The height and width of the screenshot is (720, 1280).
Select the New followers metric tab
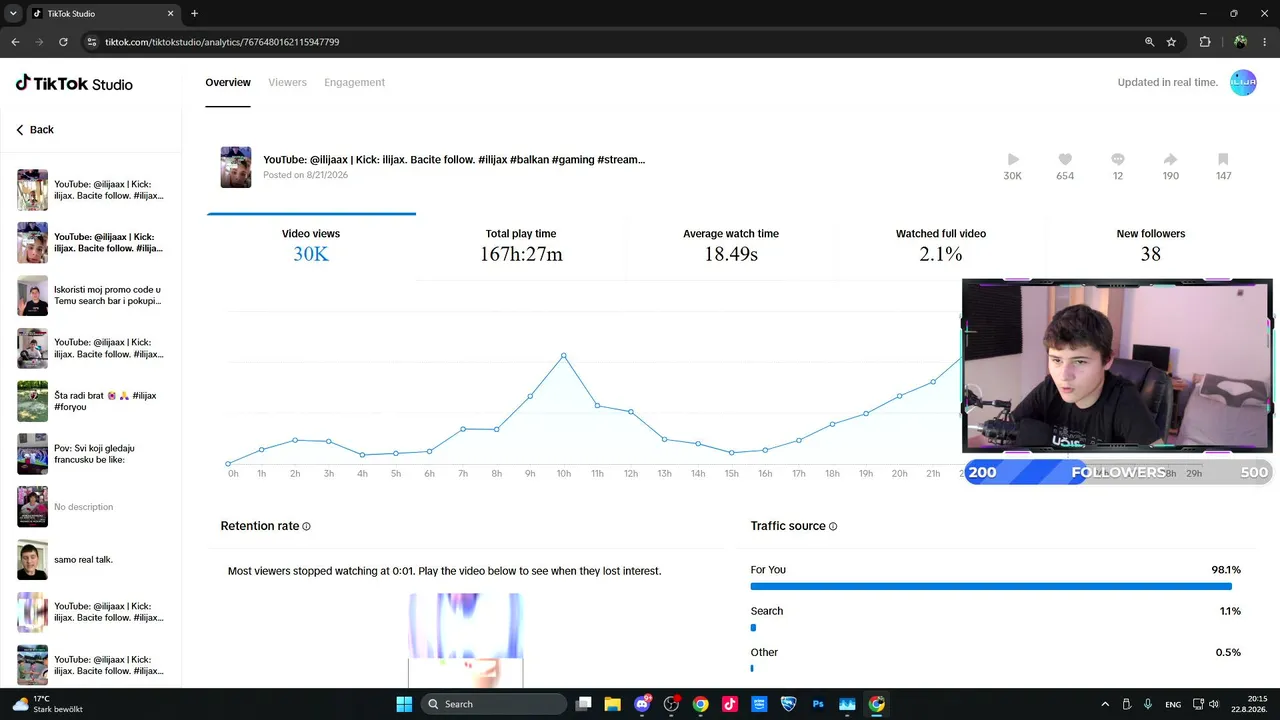click(x=1151, y=246)
